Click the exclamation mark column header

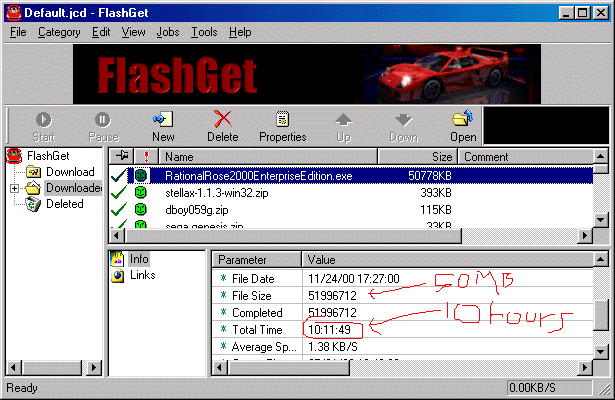(146, 156)
